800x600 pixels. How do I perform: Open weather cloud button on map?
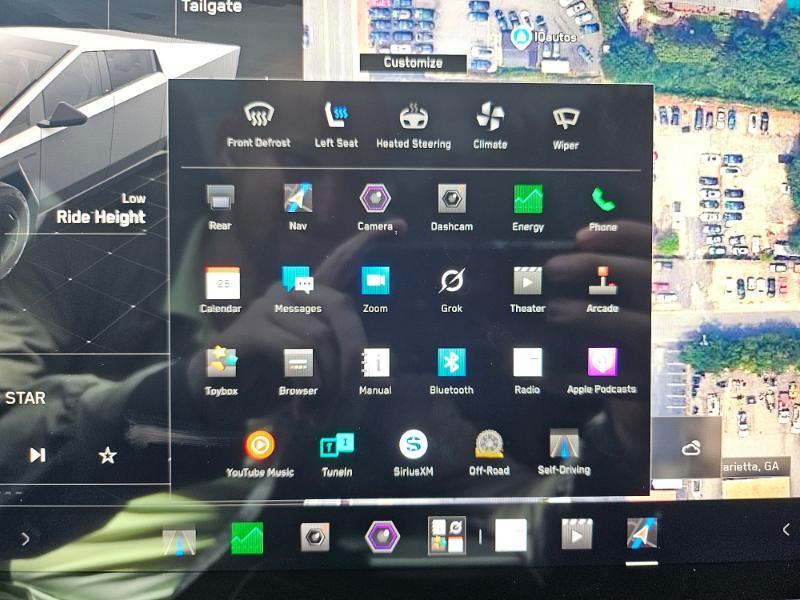tap(691, 448)
